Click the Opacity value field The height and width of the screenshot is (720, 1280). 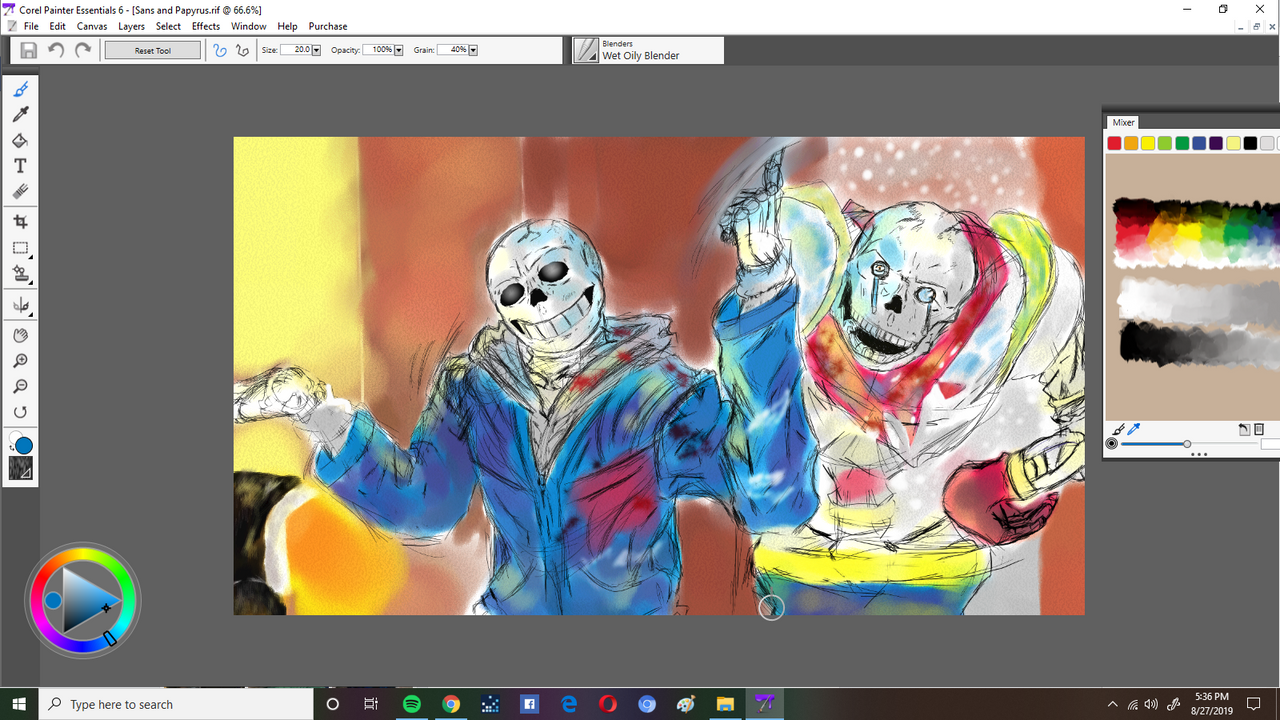click(x=378, y=50)
